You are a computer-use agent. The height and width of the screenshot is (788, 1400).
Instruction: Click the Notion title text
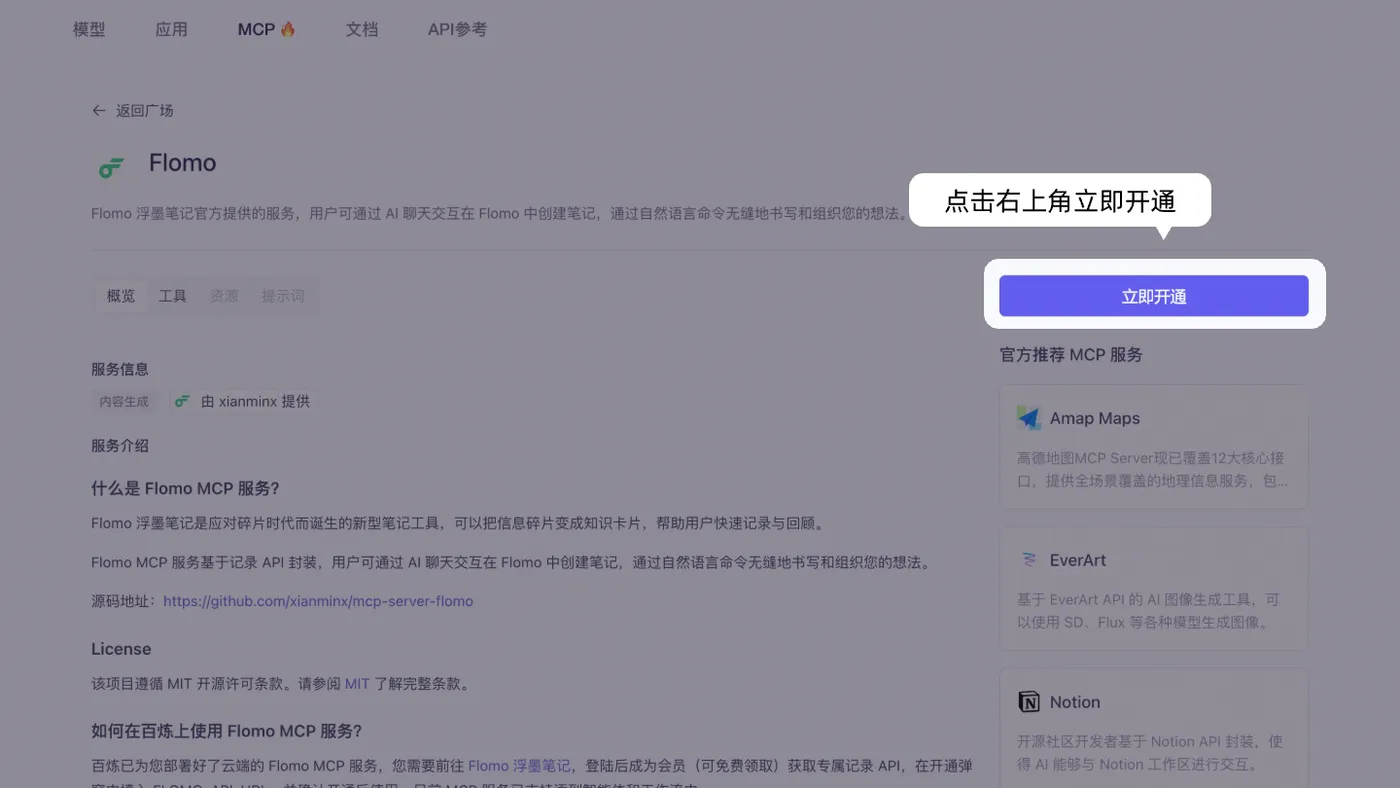coord(1075,702)
